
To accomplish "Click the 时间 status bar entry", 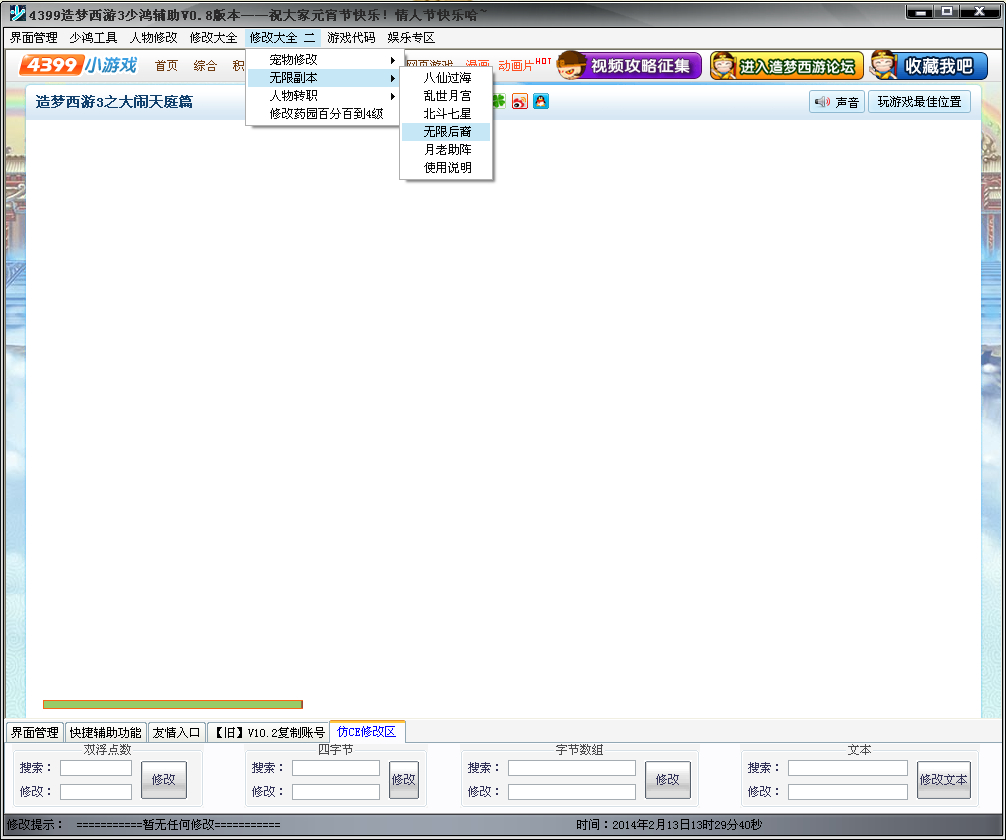I will (x=669, y=825).
